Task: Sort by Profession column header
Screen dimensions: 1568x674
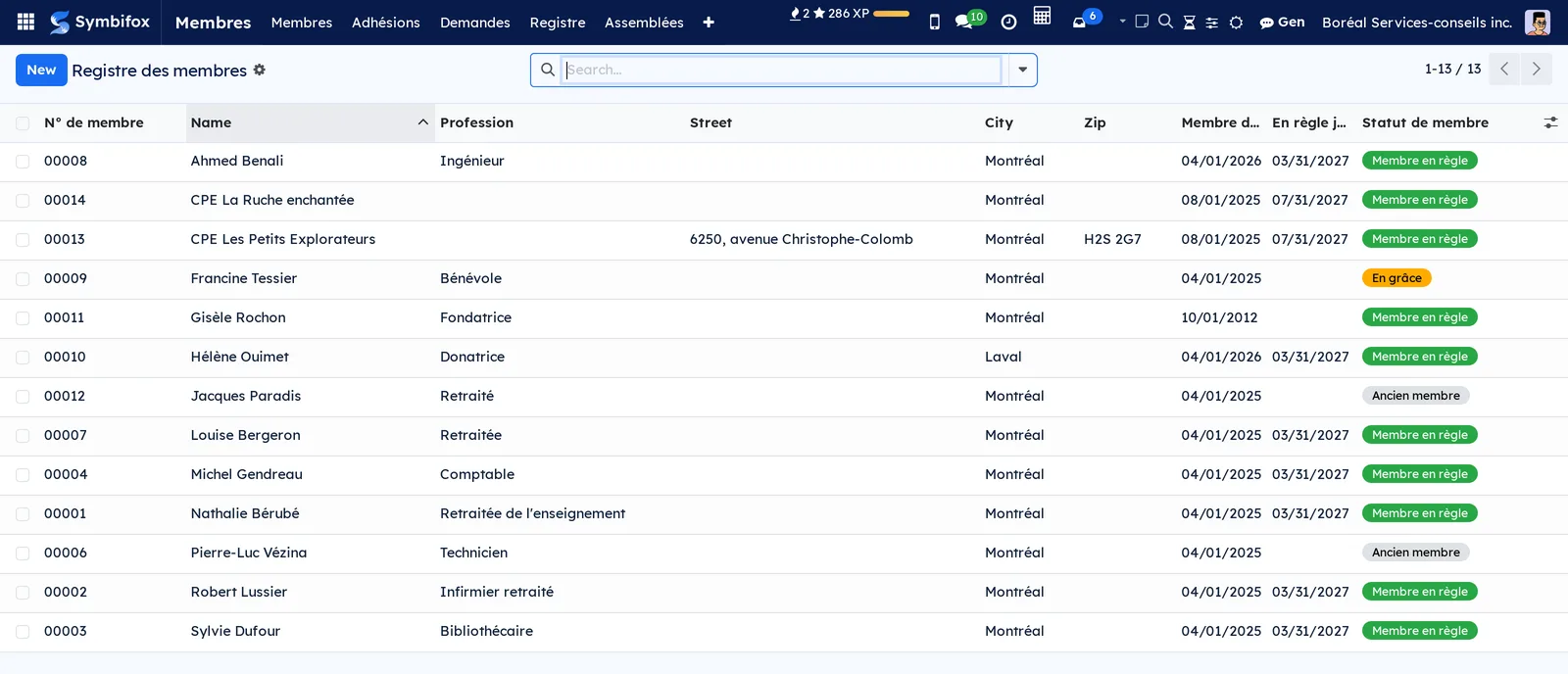Action: tap(476, 122)
